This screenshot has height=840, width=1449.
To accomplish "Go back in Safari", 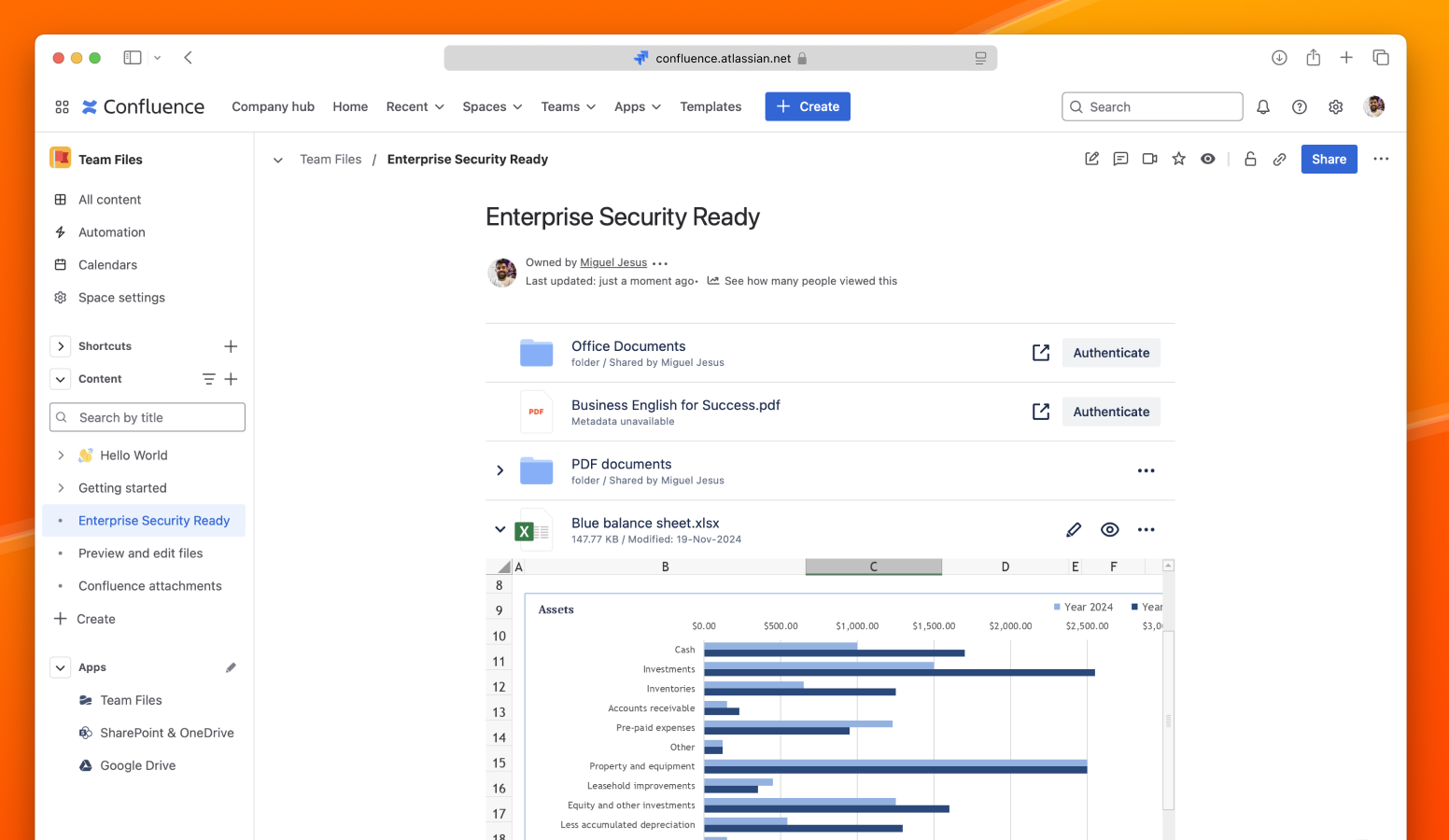I will (x=188, y=58).
